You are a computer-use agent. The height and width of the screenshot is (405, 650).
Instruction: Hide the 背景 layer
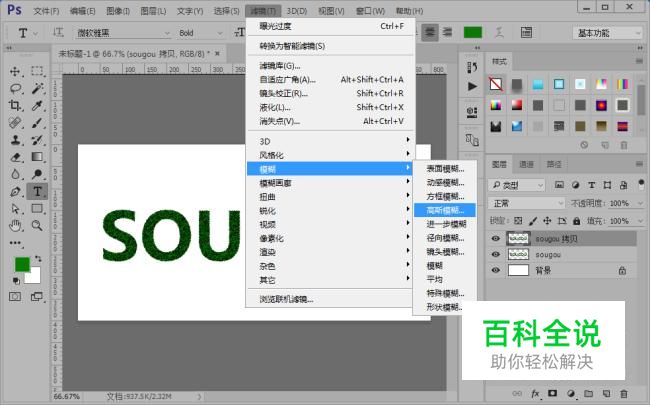pos(496,270)
